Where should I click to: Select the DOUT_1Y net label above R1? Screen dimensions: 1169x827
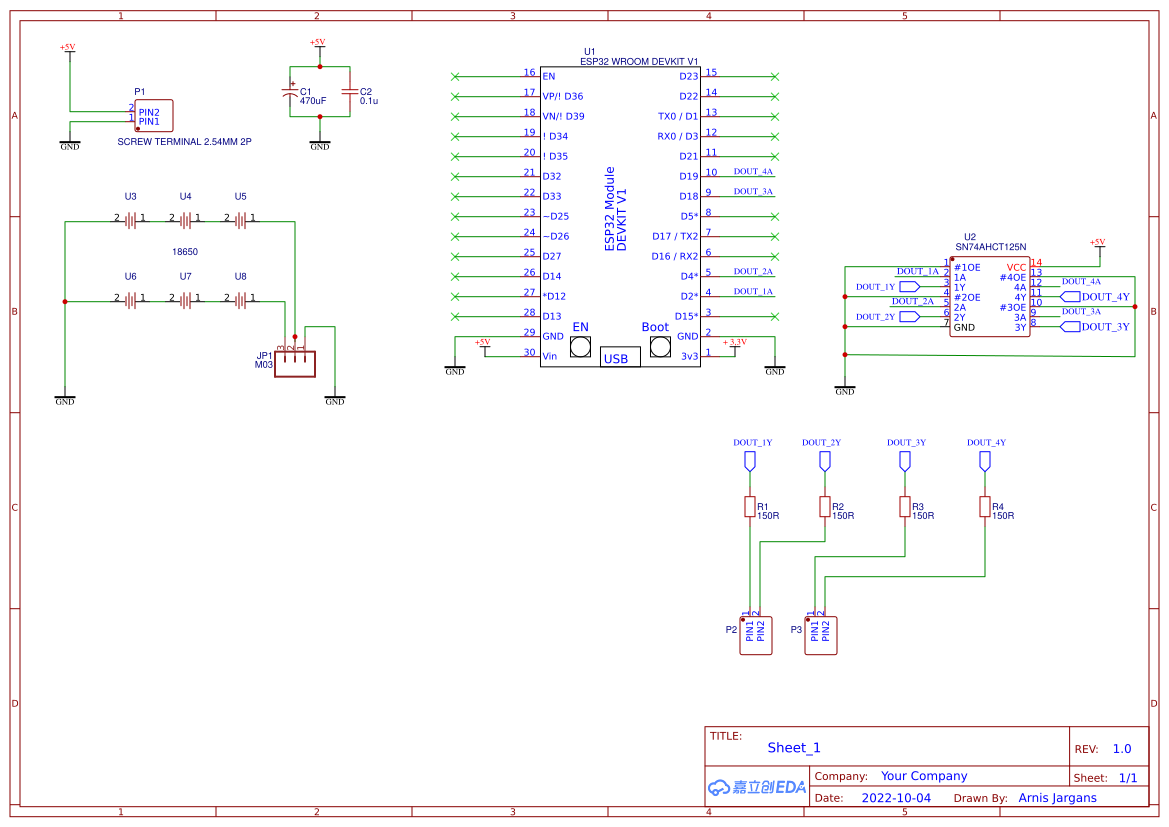pos(751,442)
